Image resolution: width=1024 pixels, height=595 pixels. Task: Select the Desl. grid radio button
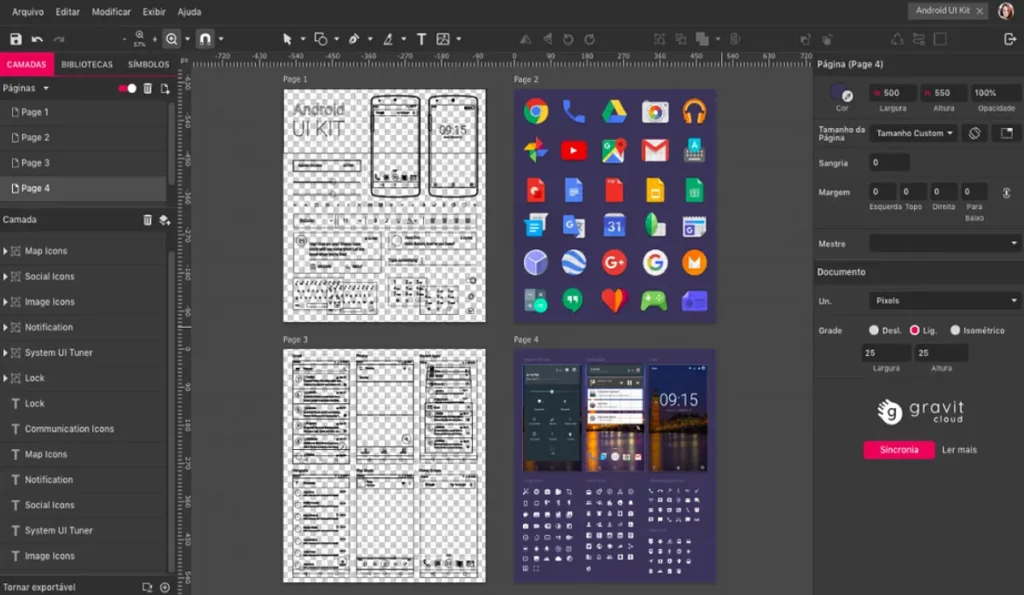point(874,330)
